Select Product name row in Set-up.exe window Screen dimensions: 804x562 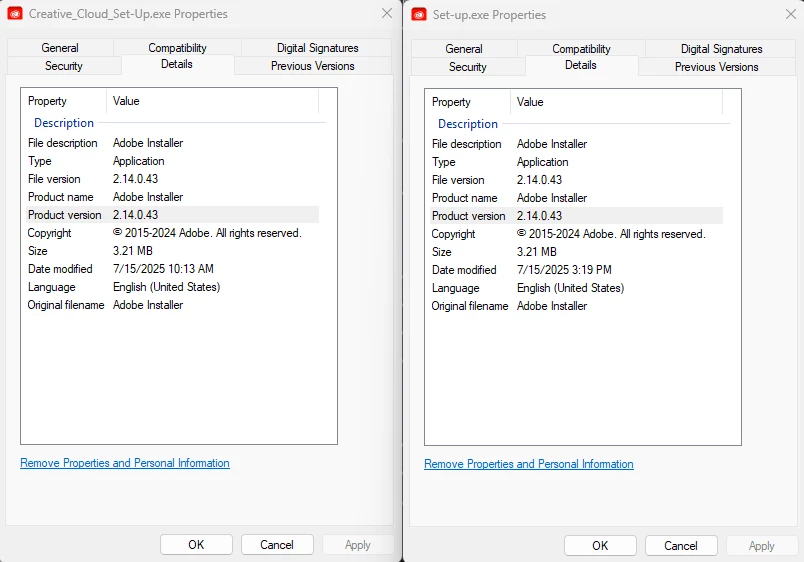coord(576,198)
